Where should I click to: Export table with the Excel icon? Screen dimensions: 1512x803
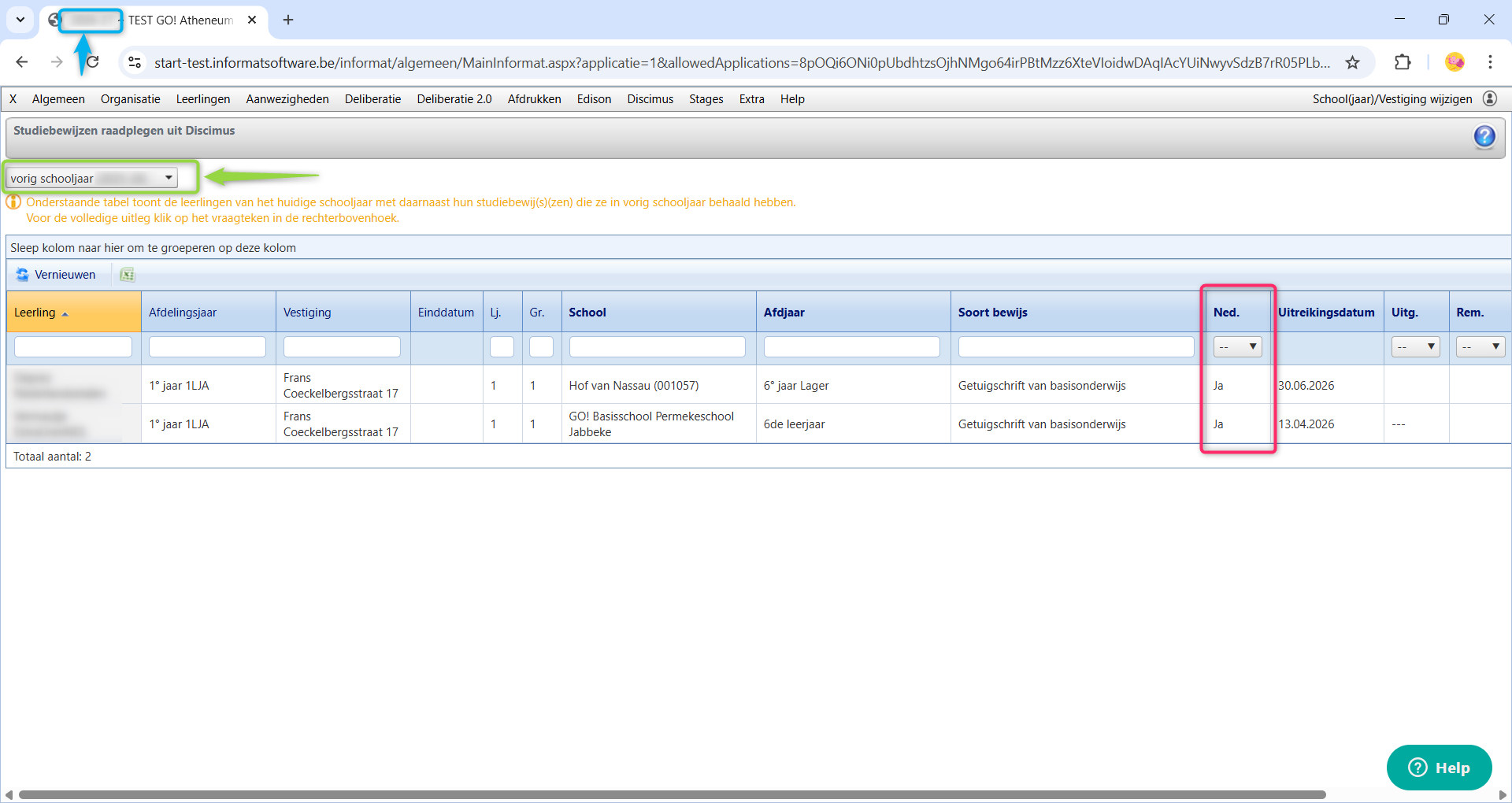pos(127,275)
